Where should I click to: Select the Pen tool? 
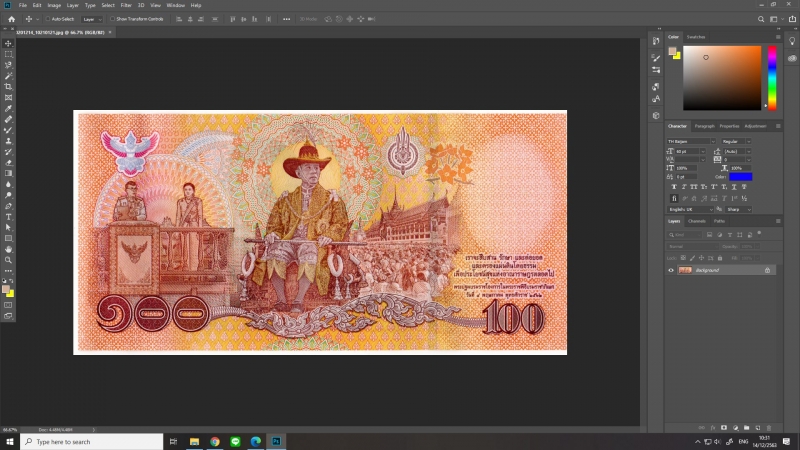coord(8,206)
